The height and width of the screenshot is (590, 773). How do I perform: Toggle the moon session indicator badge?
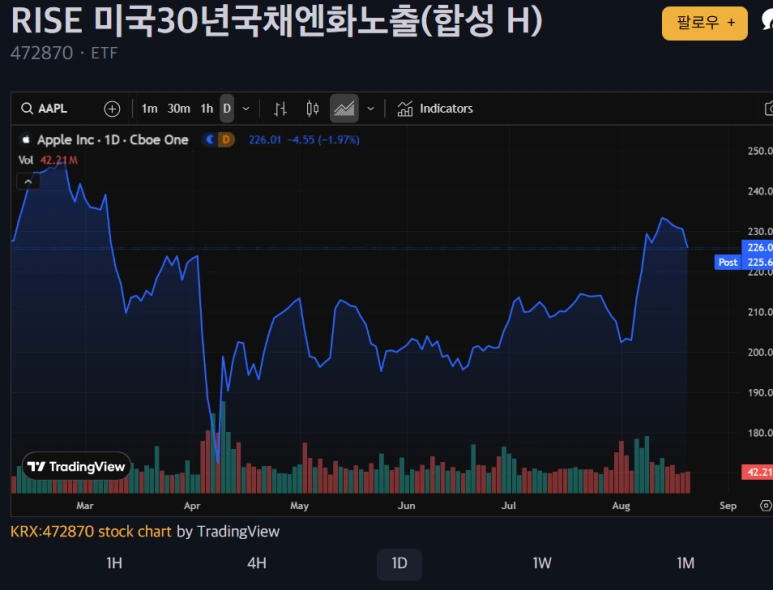tap(210, 139)
